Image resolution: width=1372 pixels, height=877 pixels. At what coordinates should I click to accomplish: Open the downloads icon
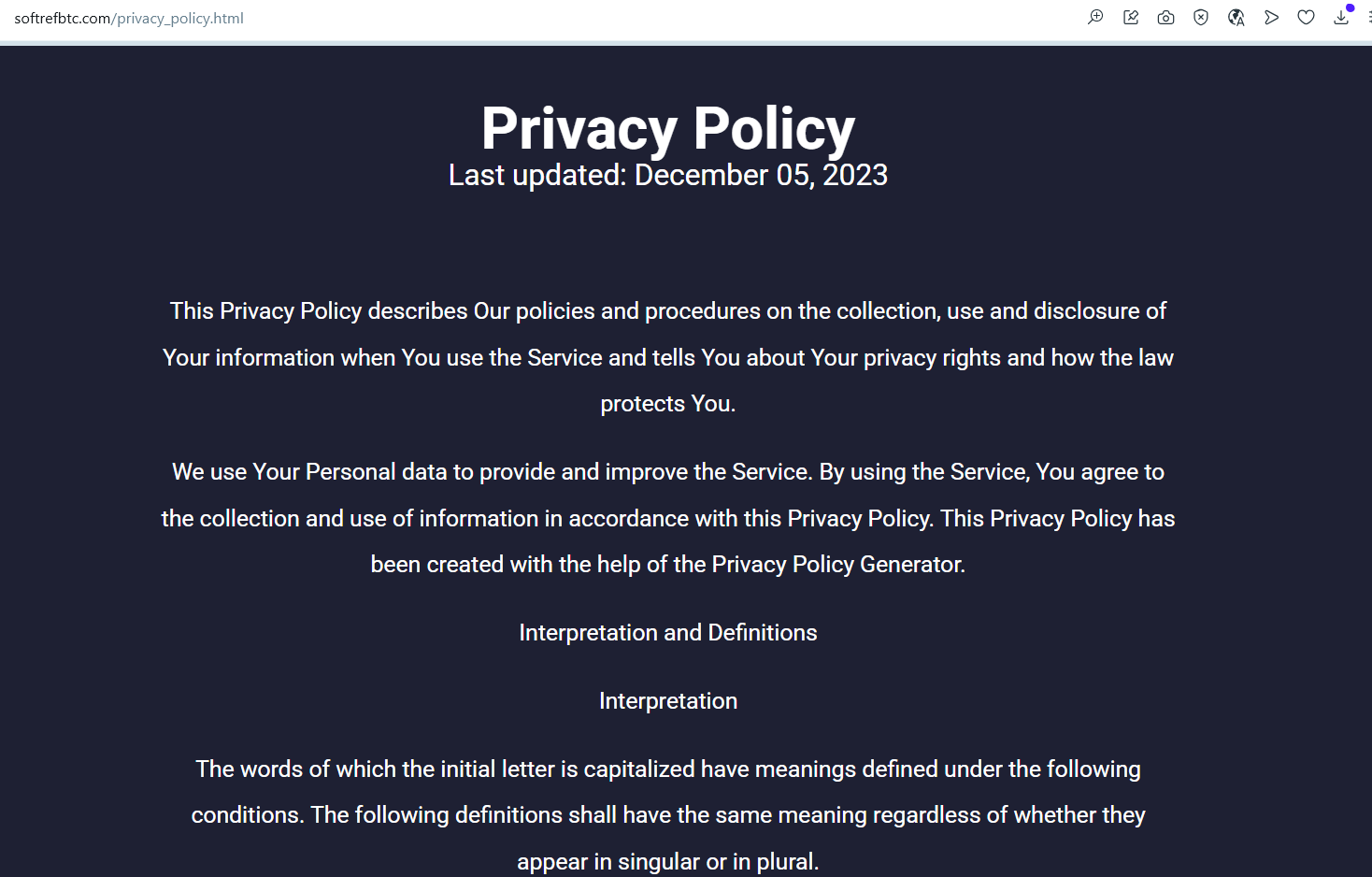tap(1341, 18)
